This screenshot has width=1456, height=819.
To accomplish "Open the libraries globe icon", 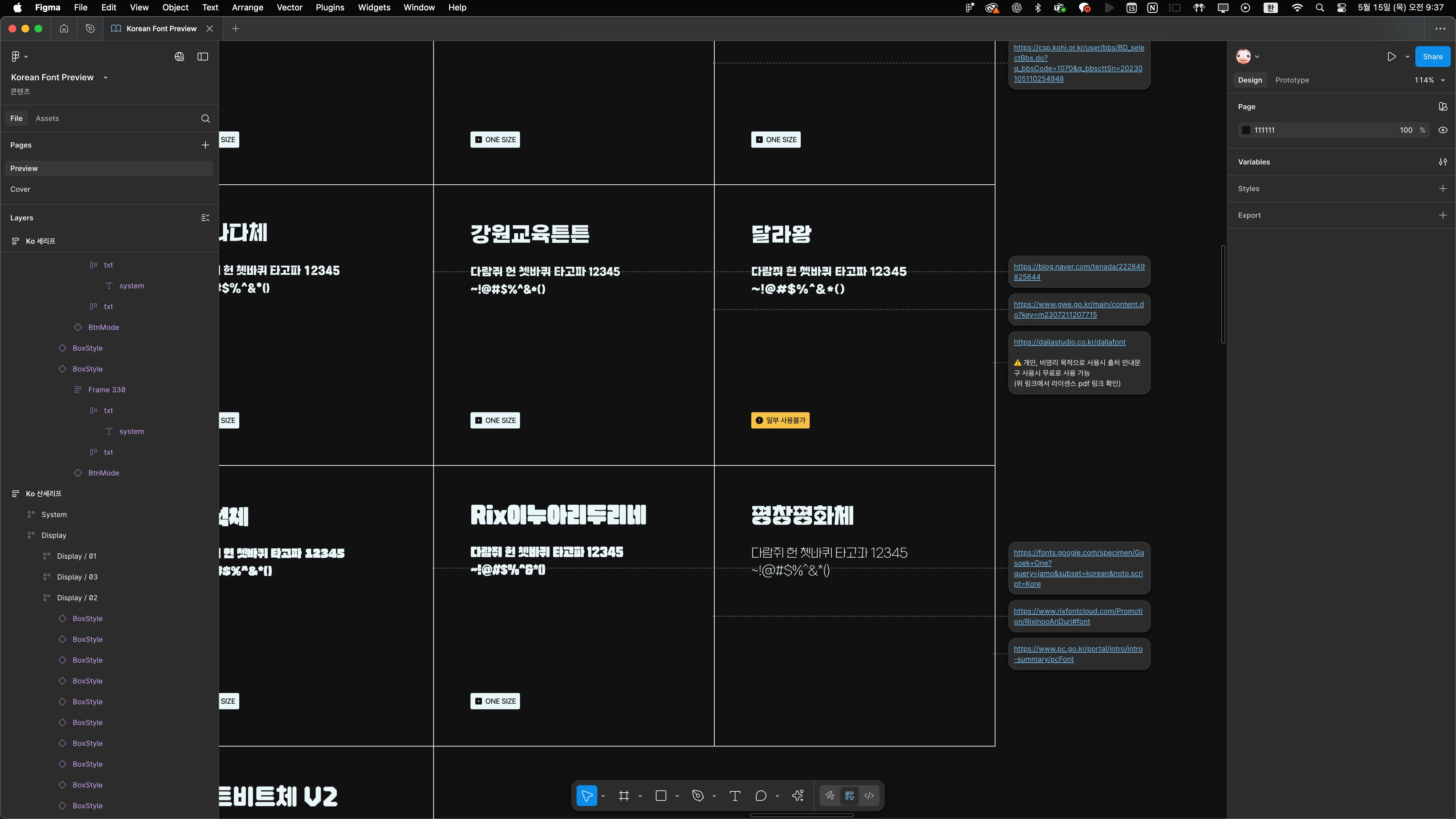I will (180, 57).
